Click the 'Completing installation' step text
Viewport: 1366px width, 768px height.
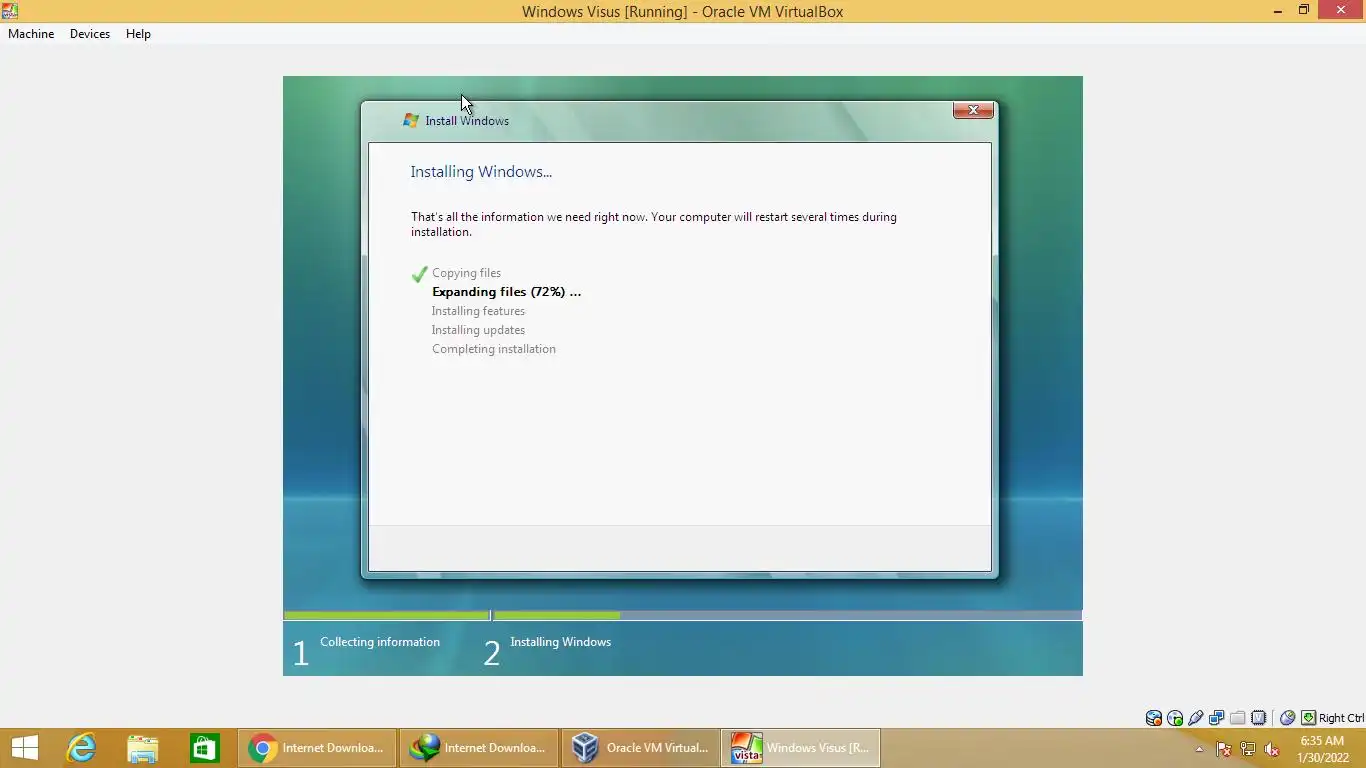[x=494, y=349]
